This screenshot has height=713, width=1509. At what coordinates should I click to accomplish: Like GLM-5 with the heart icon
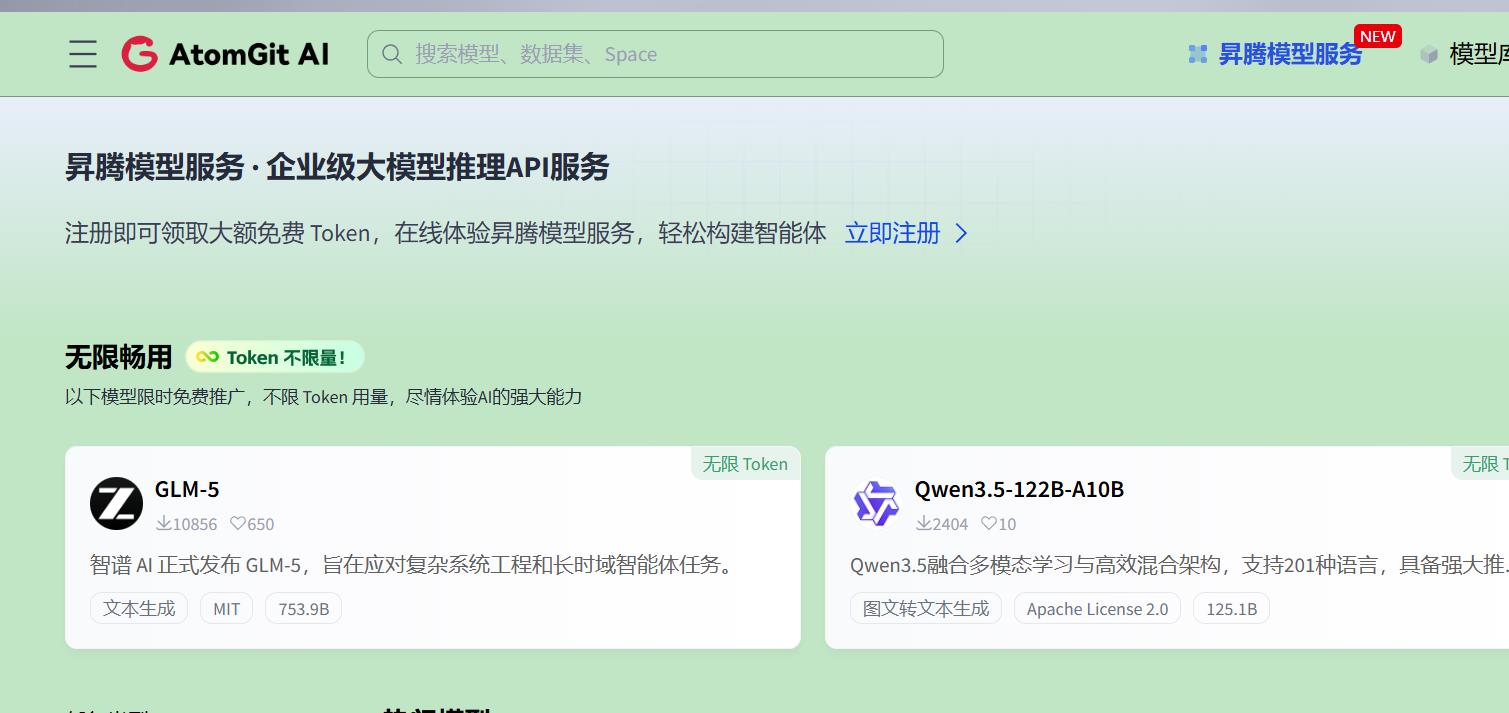click(238, 523)
